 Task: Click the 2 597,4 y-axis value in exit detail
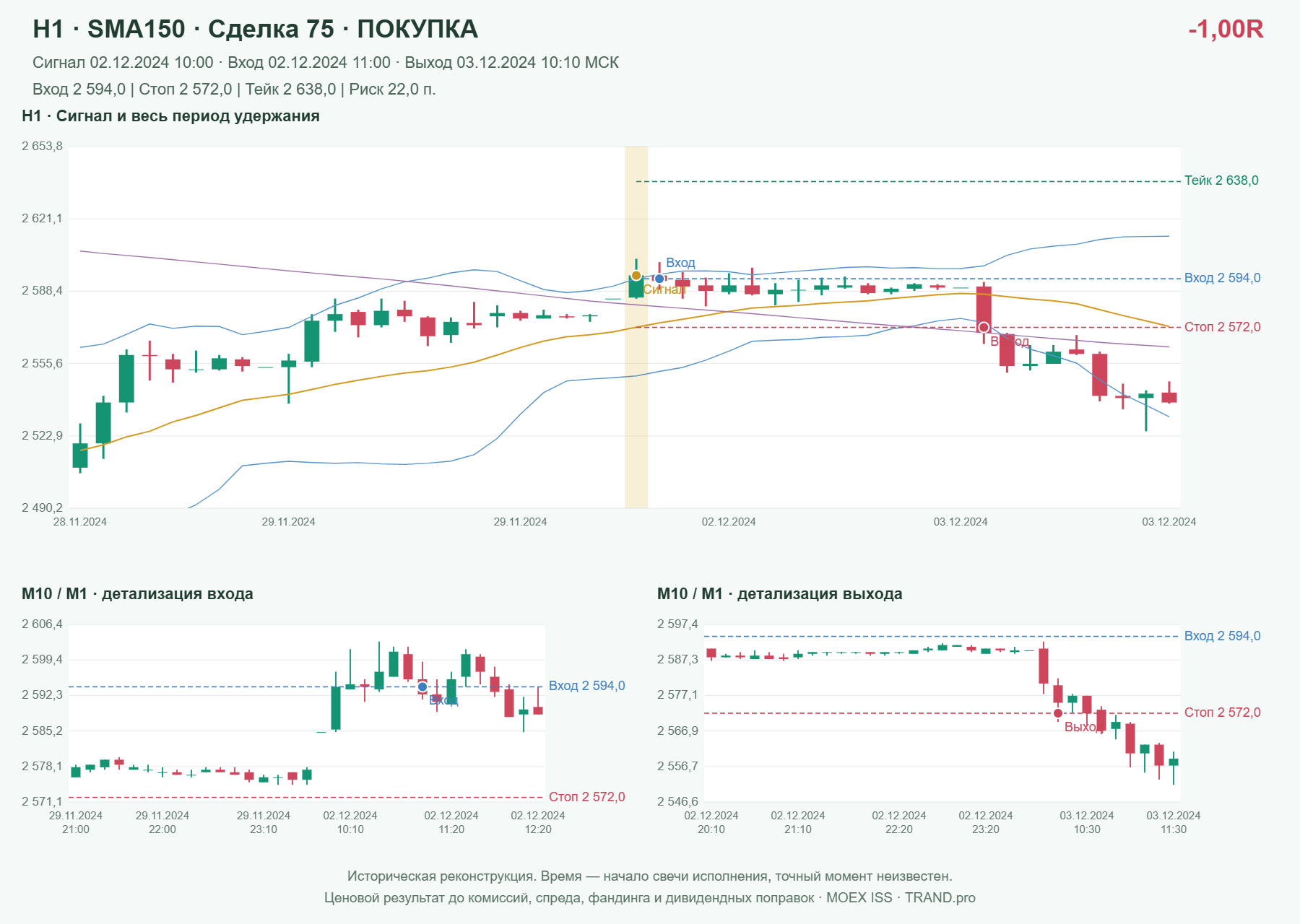pyautogui.click(x=677, y=624)
